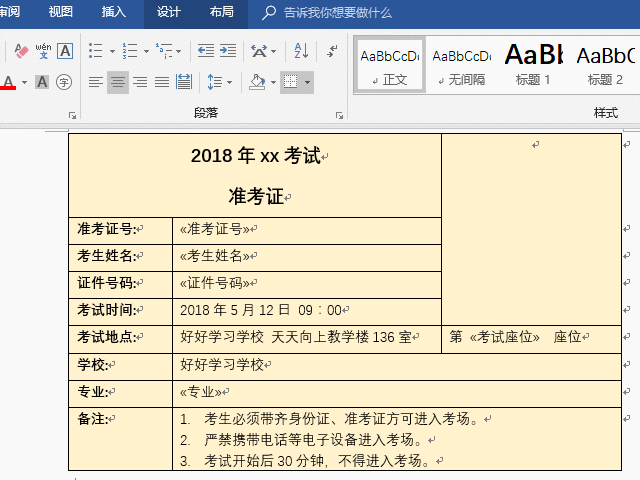This screenshot has height=480, width=640.
Task: Apply character border icon
Action: [x=65, y=51]
